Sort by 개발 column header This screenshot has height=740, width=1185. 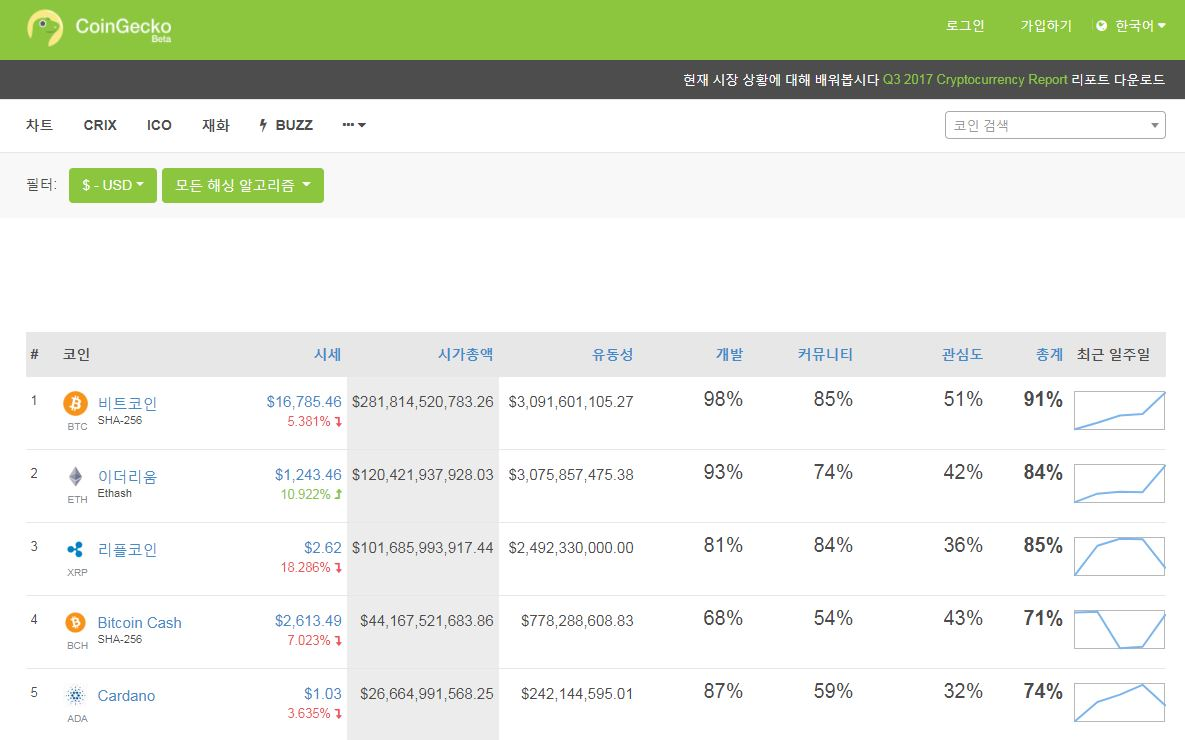point(730,355)
